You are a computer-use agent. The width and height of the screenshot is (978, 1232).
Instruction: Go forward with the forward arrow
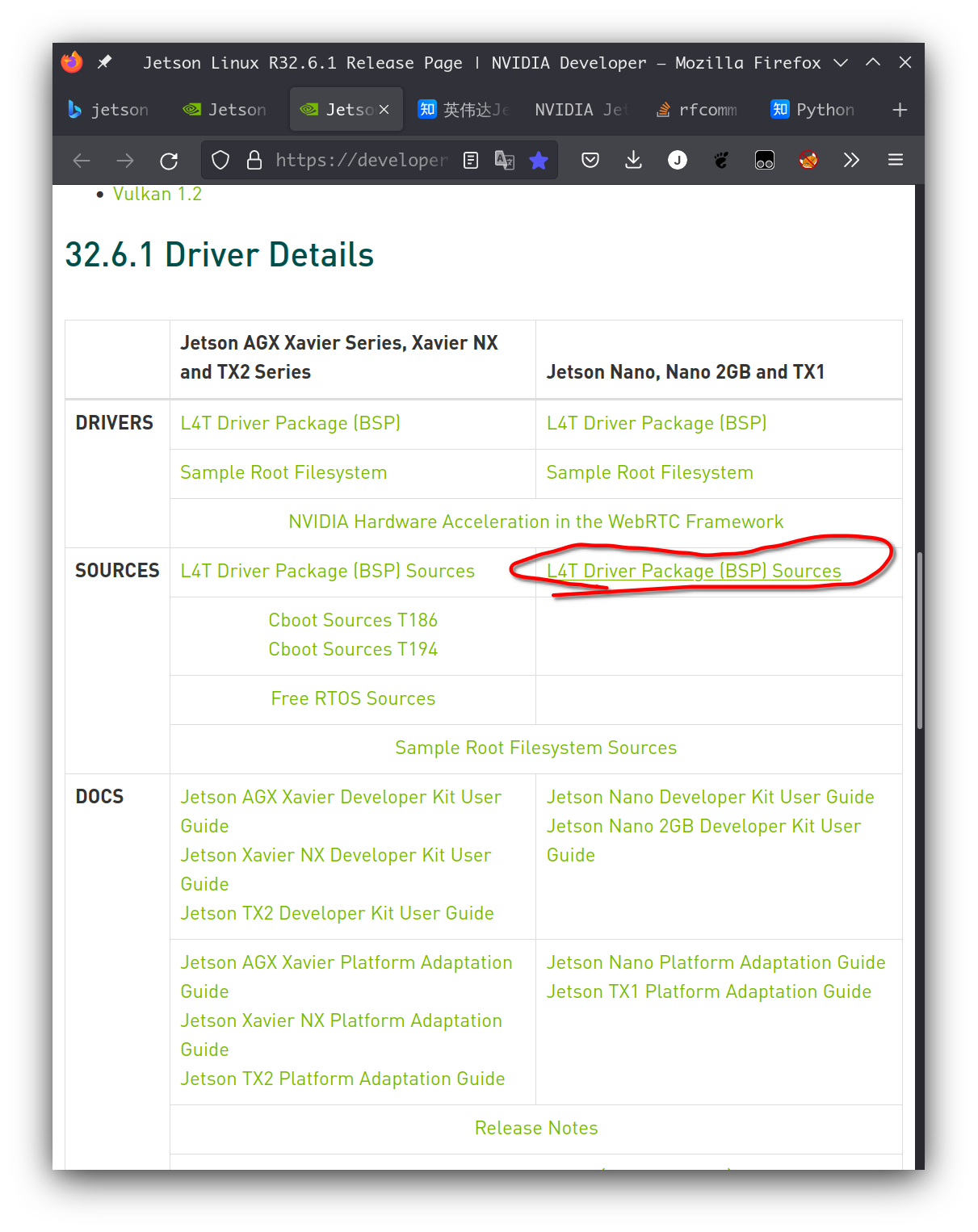pos(125,161)
